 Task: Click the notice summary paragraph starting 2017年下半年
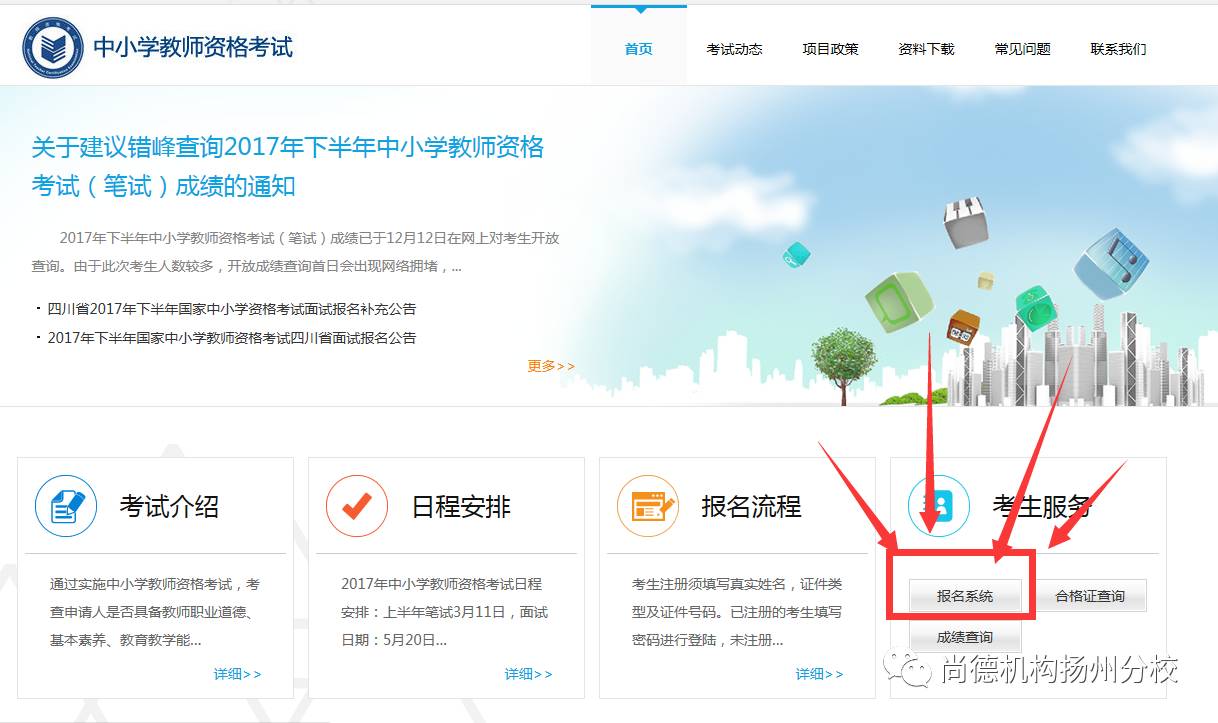(295, 253)
